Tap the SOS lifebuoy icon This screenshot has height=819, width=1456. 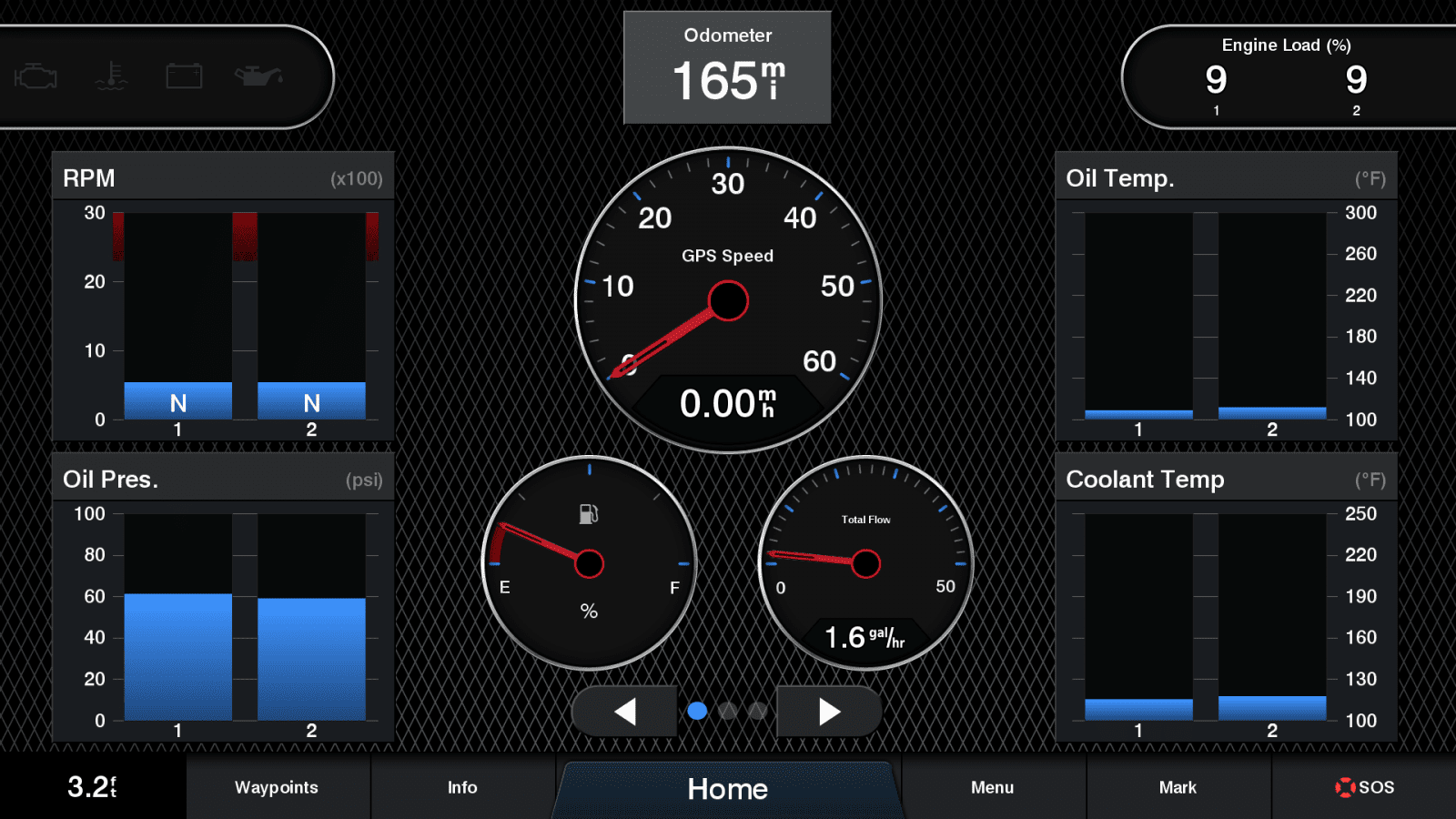[1344, 787]
